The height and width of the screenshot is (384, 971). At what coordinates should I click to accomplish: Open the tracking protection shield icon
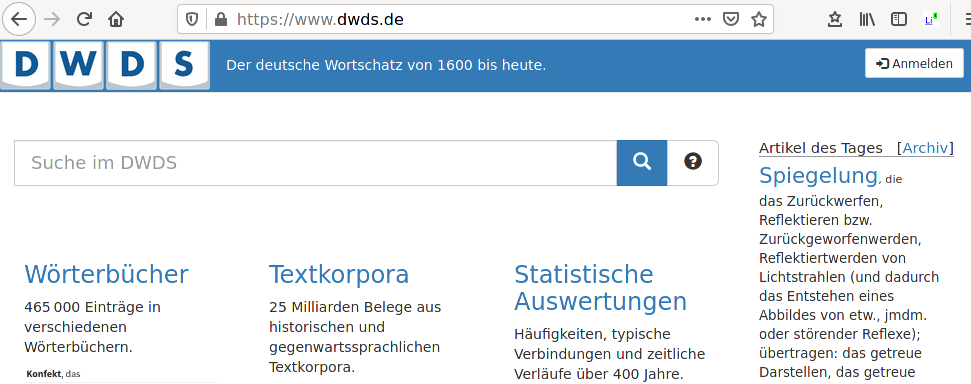pos(192,20)
